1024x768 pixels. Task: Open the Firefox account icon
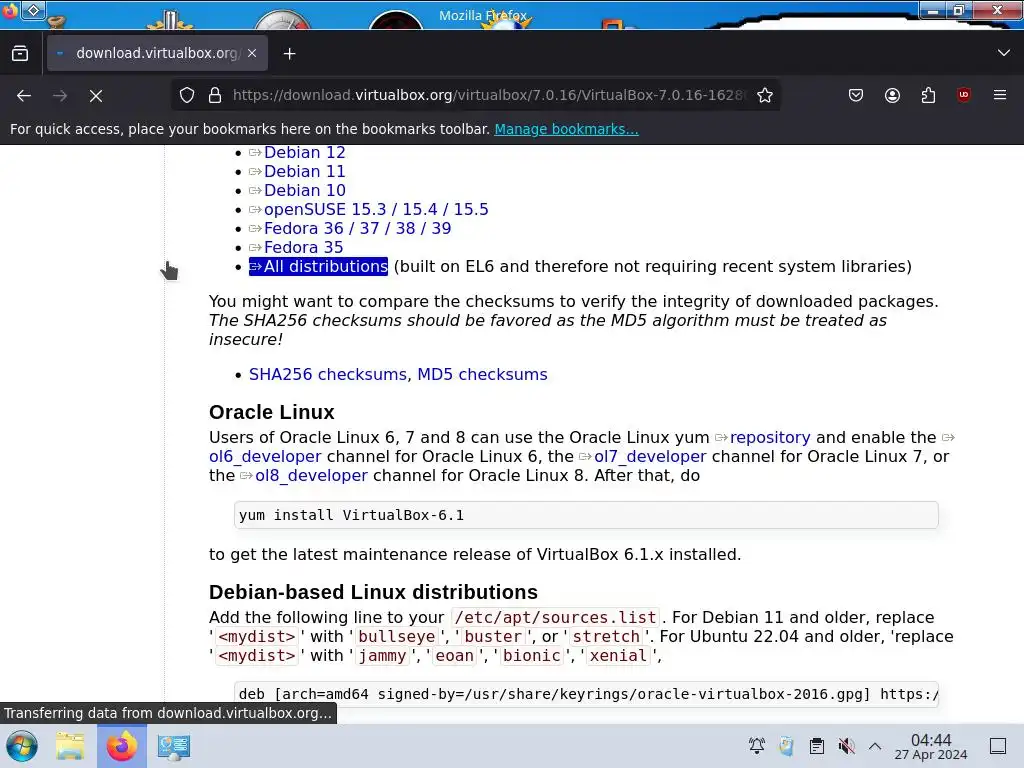point(892,95)
